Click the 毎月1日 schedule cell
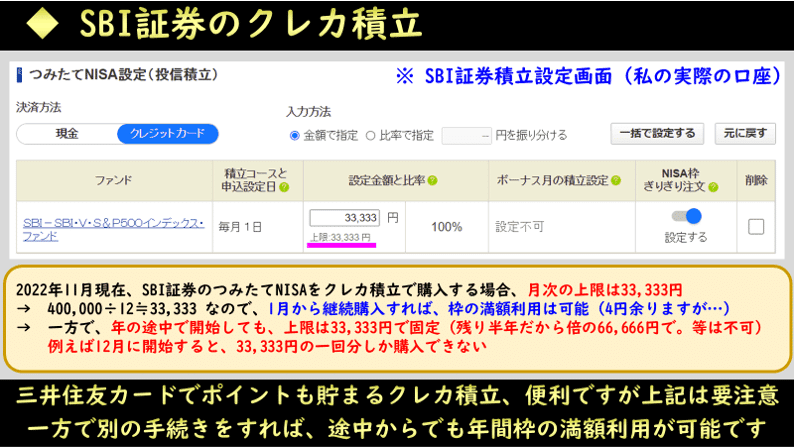 click(x=258, y=227)
